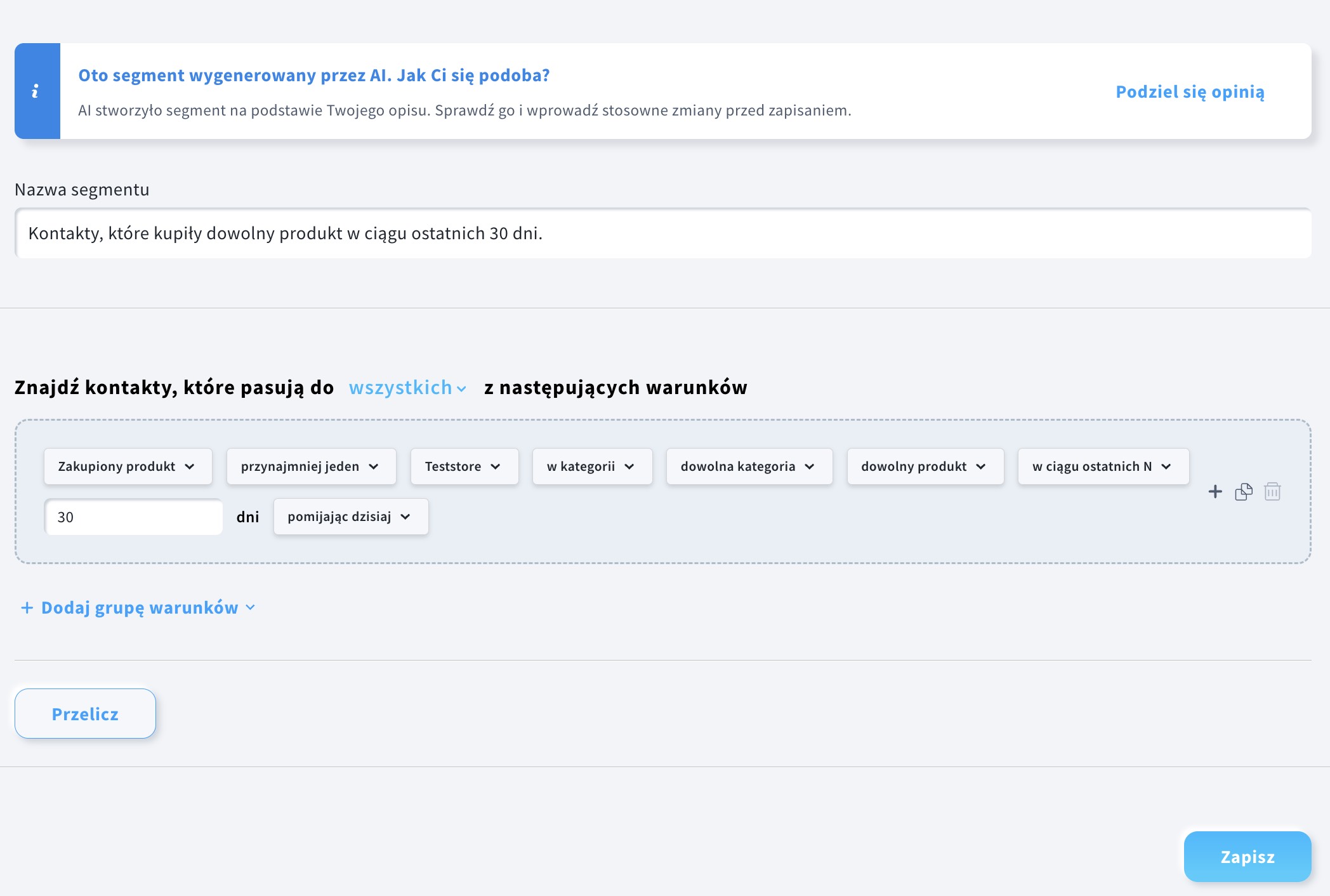Click plus icon beside Dodaj grupę warunków
Screen dimensions: 1330x896
click(x=27, y=608)
